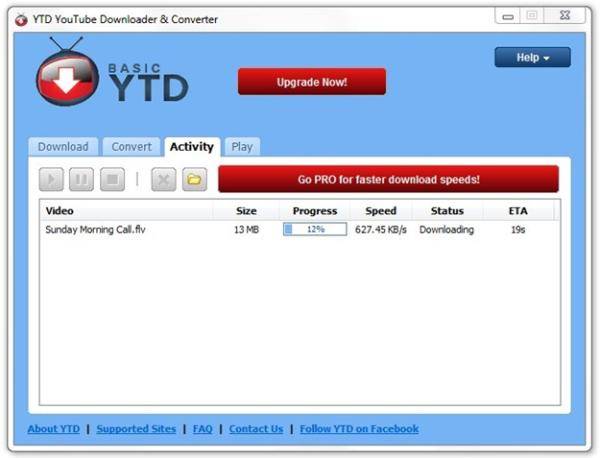Open the Supported Sites link
This screenshot has width=600, height=458.
136,429
